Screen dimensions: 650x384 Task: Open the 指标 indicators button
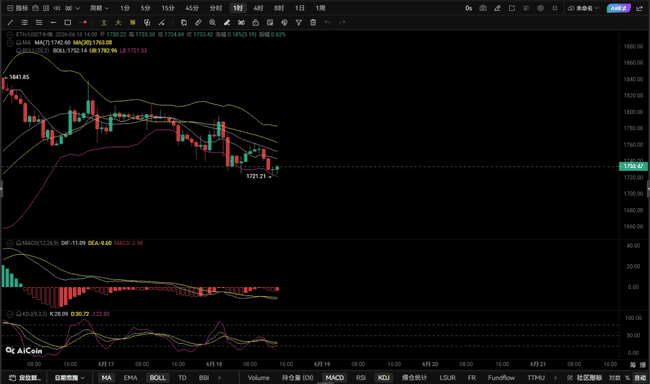coord(18,8)
